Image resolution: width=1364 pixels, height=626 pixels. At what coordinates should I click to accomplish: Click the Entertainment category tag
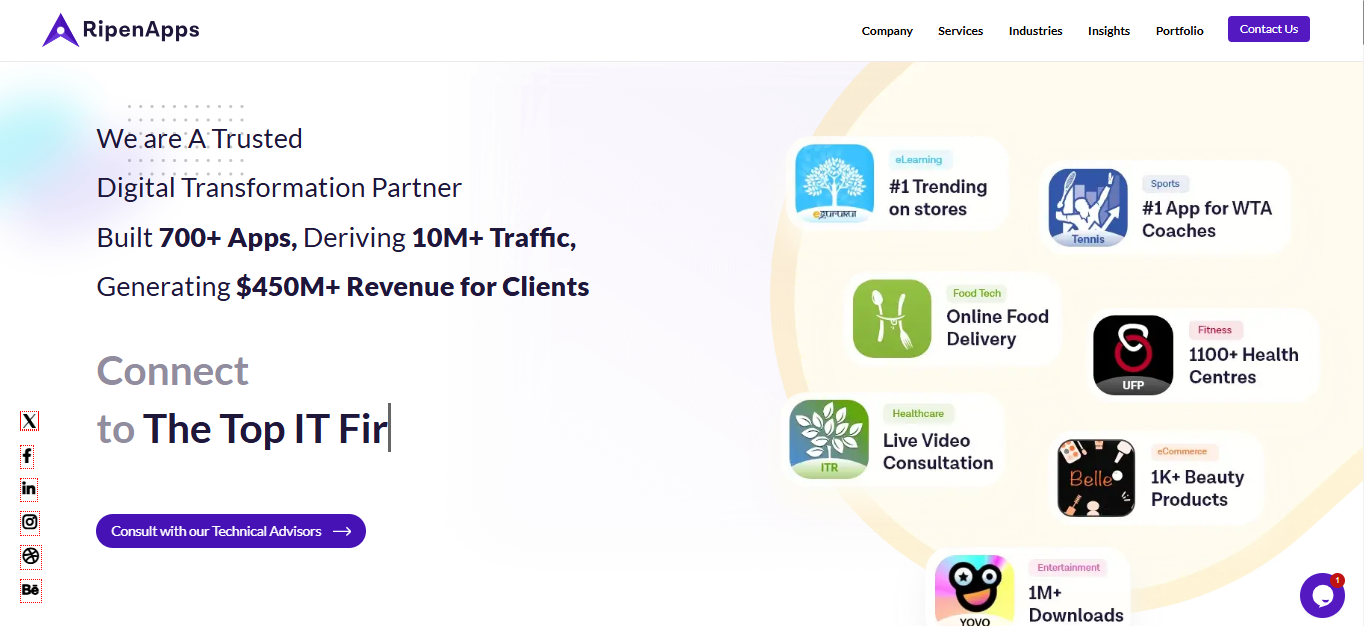click(x=1068, y=567)
